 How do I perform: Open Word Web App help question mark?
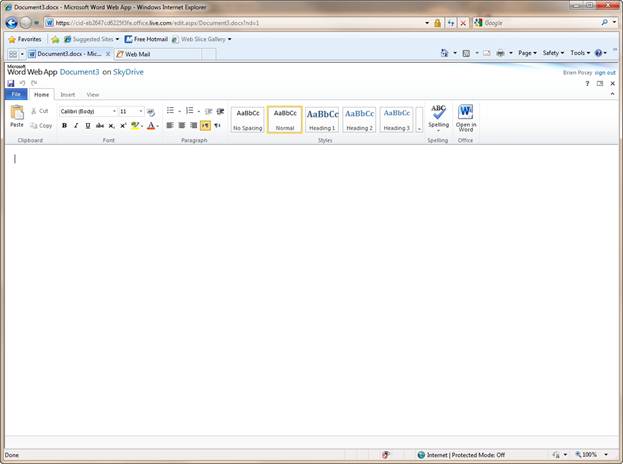587,83
